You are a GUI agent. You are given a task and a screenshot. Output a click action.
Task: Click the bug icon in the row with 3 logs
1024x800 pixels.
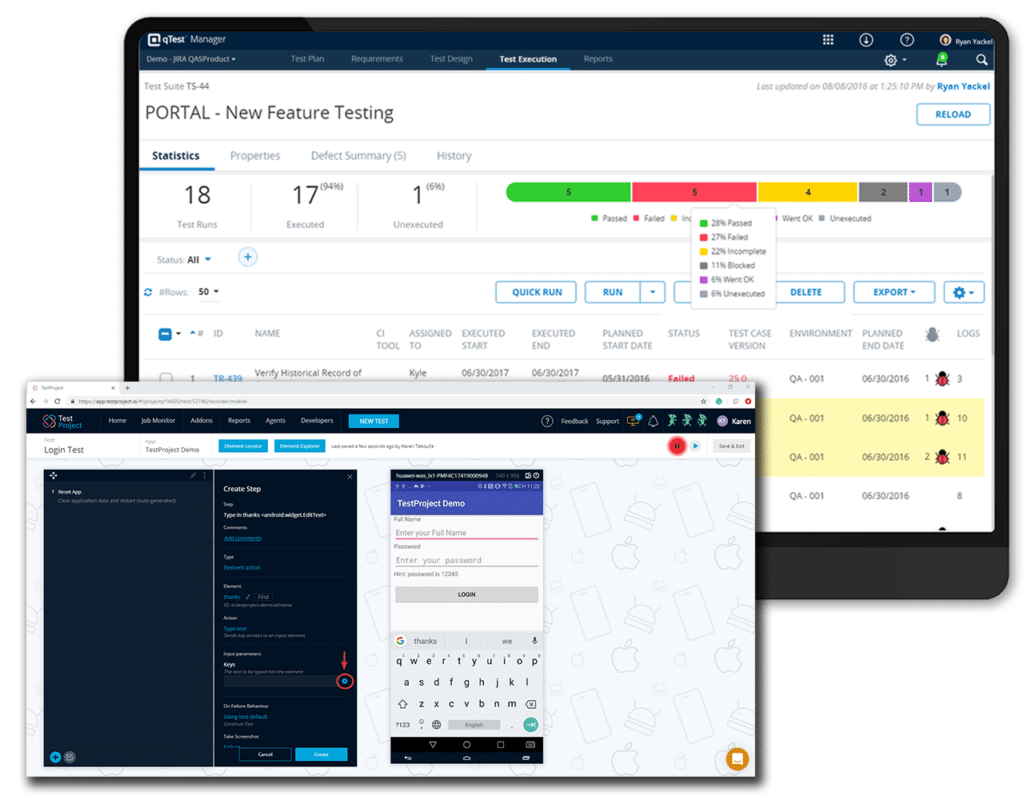click(942, 379)
